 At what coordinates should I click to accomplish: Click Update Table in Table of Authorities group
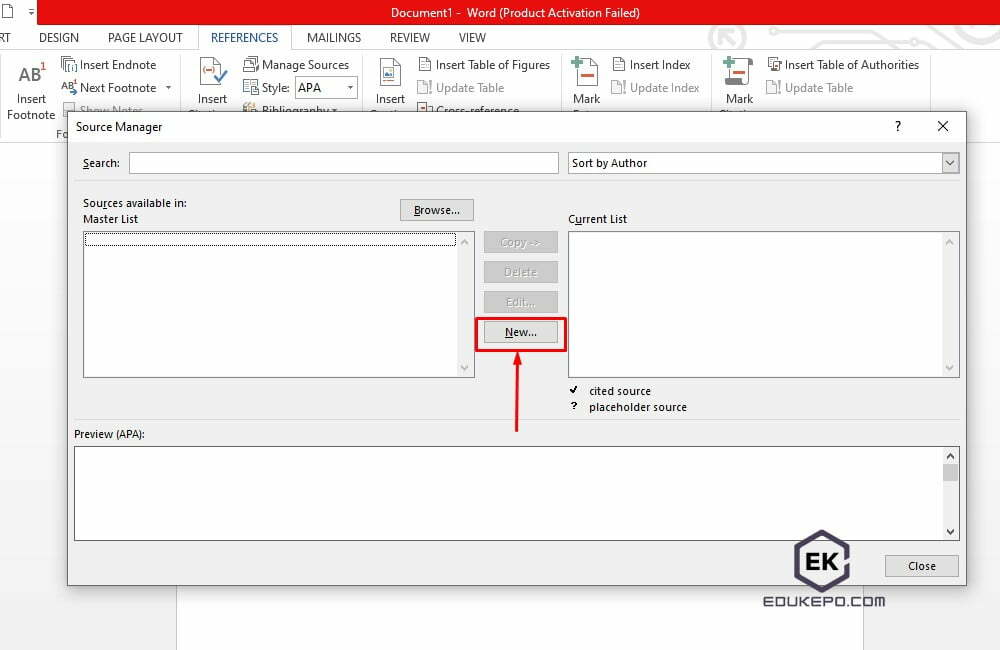pyautogui.click(x=810, y=87)
